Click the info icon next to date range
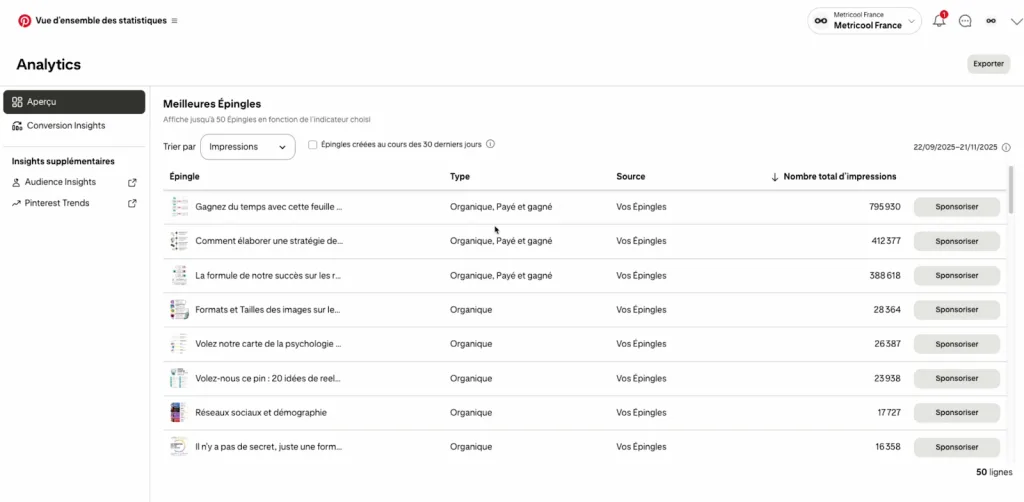1024x502 pixels. pos(1006,148)
